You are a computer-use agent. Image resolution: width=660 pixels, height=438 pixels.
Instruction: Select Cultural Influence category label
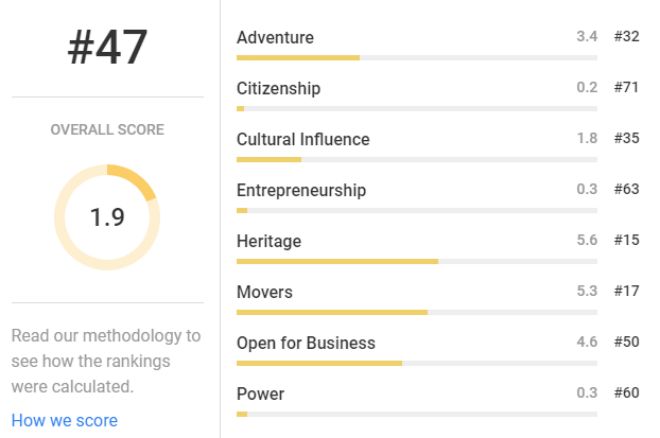pos(303,139)
